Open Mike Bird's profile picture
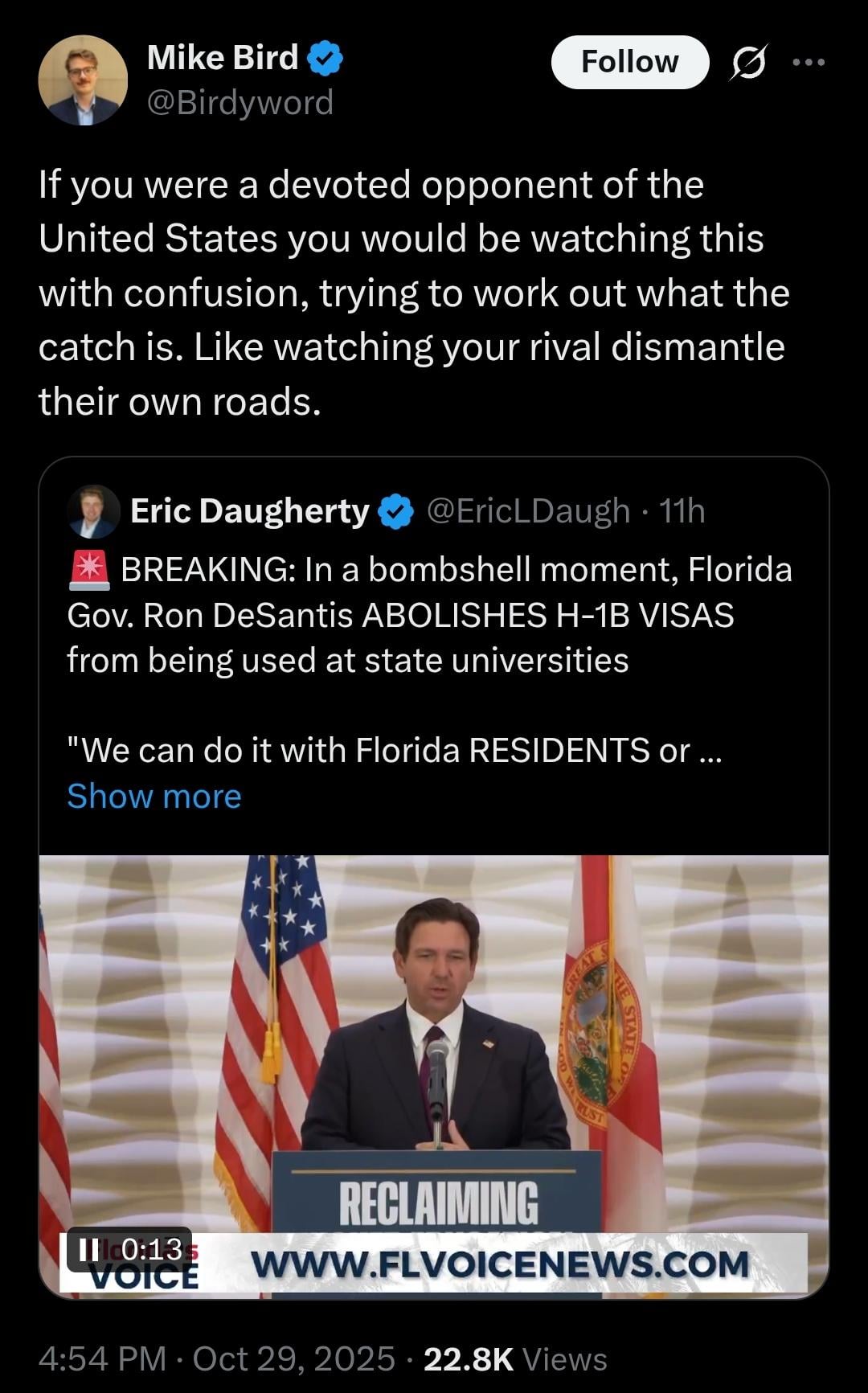Viewport: 868px width, 1393px height. coord(83,80)
